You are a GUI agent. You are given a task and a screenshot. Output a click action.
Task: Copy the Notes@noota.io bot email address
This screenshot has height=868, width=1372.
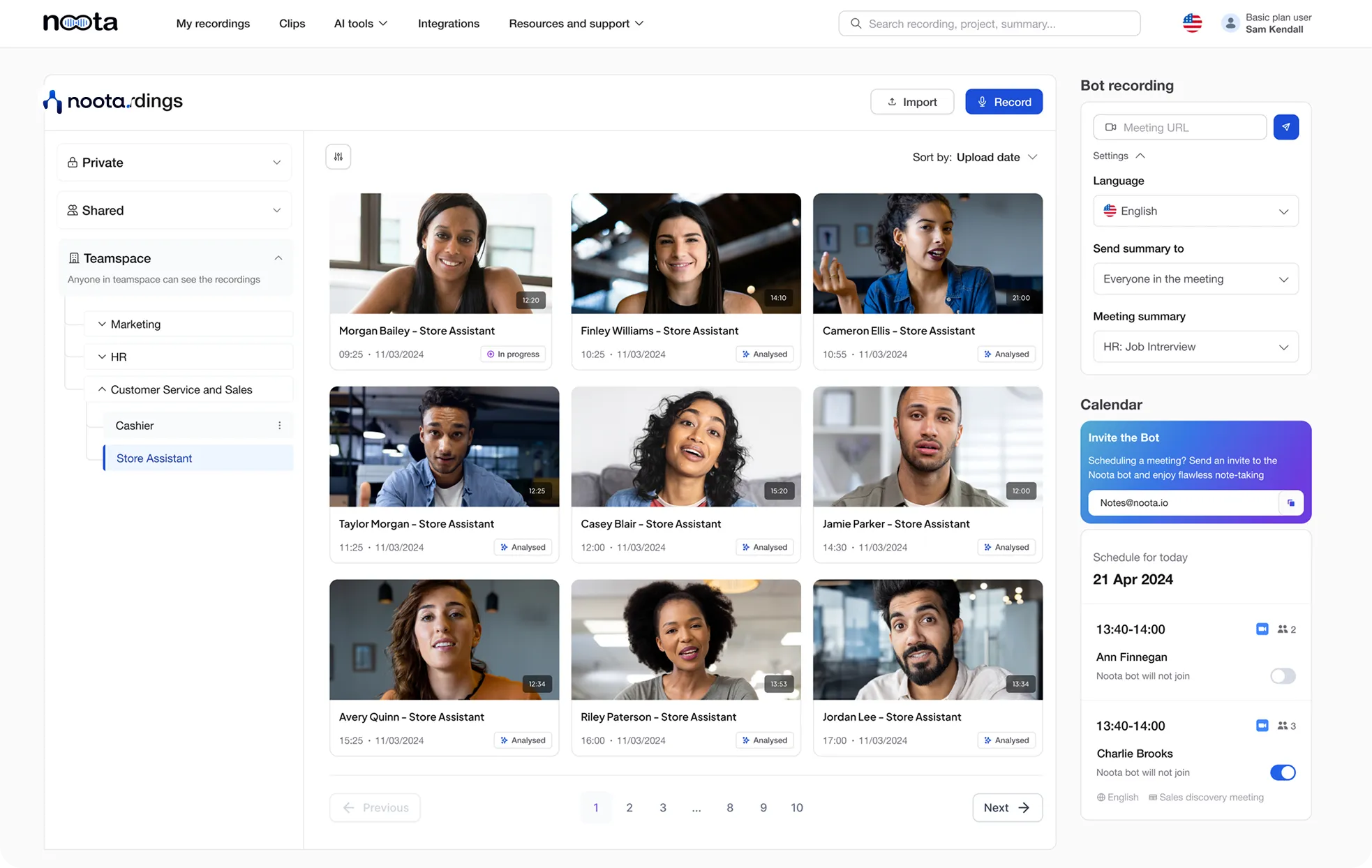coord(1290,502)
